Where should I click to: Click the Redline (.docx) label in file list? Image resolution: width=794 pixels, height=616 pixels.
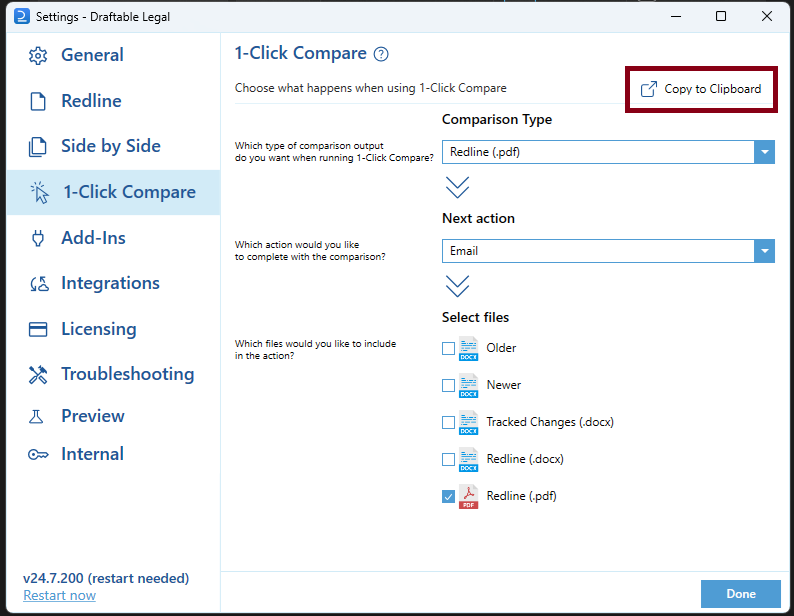(x=525, y=459)
